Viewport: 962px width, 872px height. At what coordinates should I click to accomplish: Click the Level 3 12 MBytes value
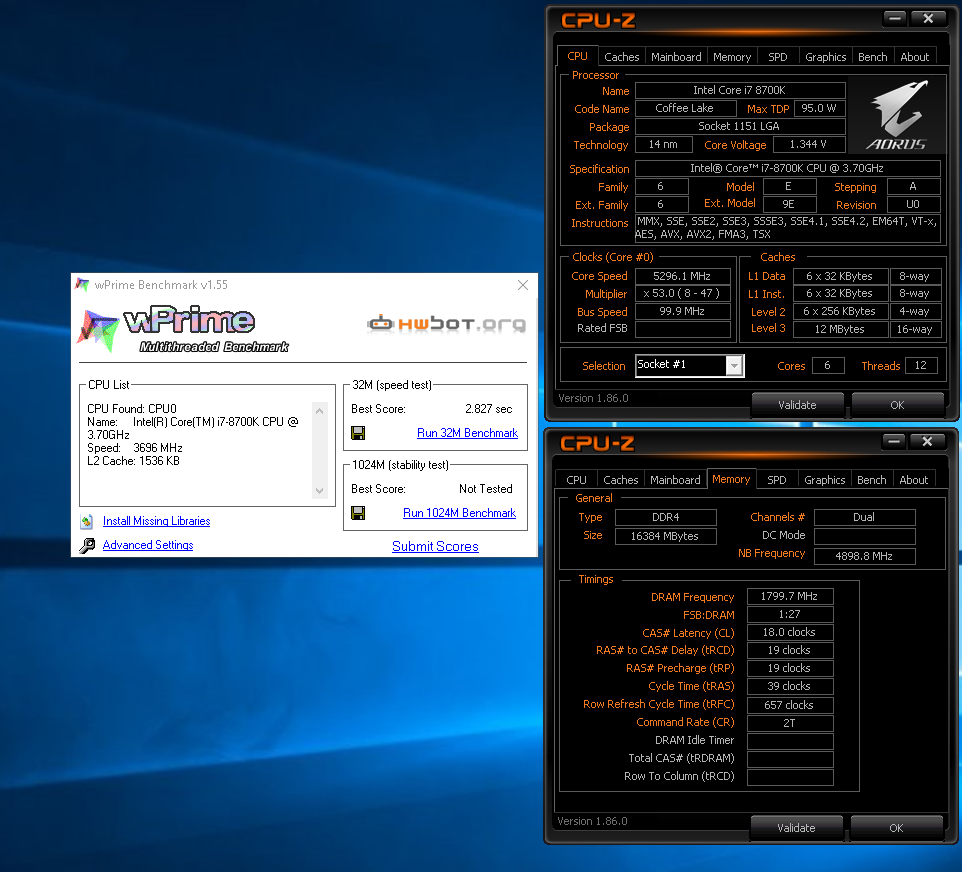point(840,330)
